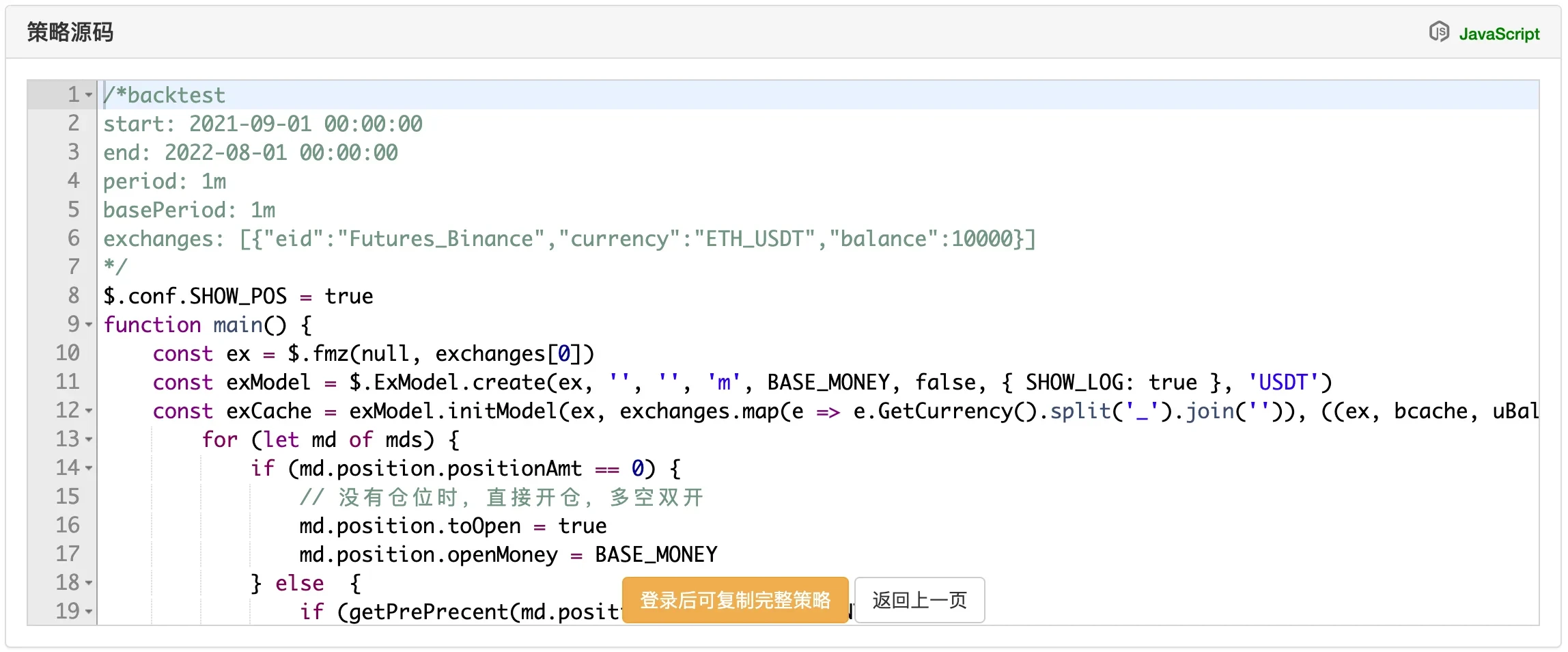
Task: Click the Node.js hexagon icon
Action: [1439, 32]
